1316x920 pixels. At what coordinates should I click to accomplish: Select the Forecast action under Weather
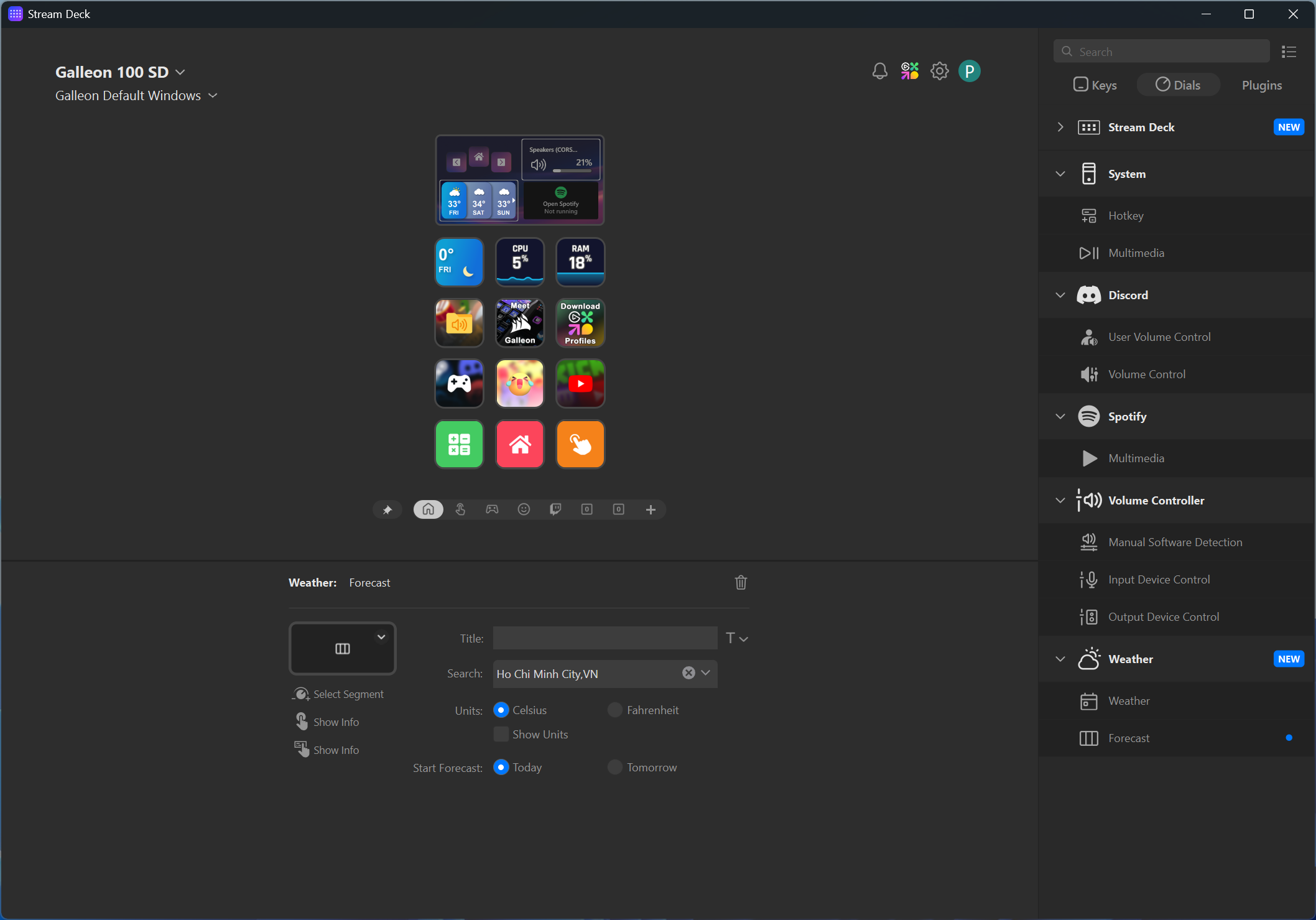coord(1129,738)
